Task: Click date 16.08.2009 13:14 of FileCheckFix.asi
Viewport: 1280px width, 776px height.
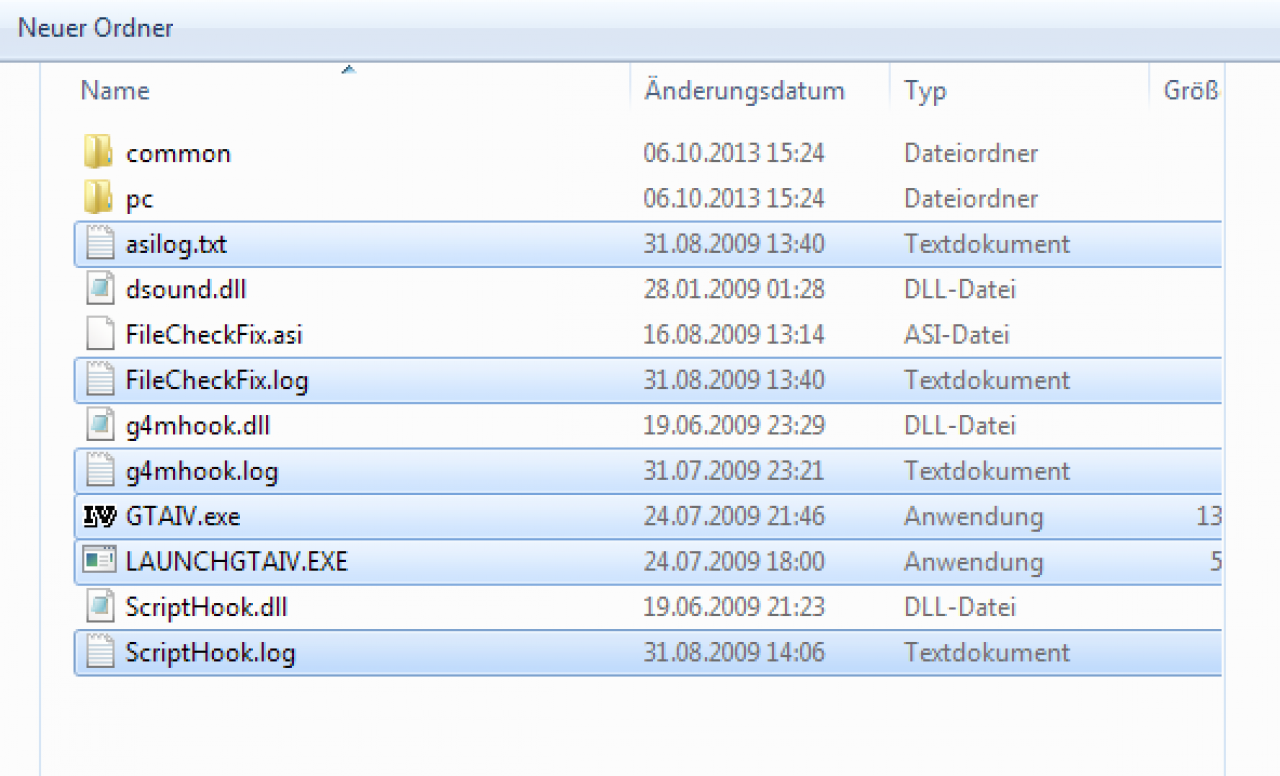Action: pos(734,334)
